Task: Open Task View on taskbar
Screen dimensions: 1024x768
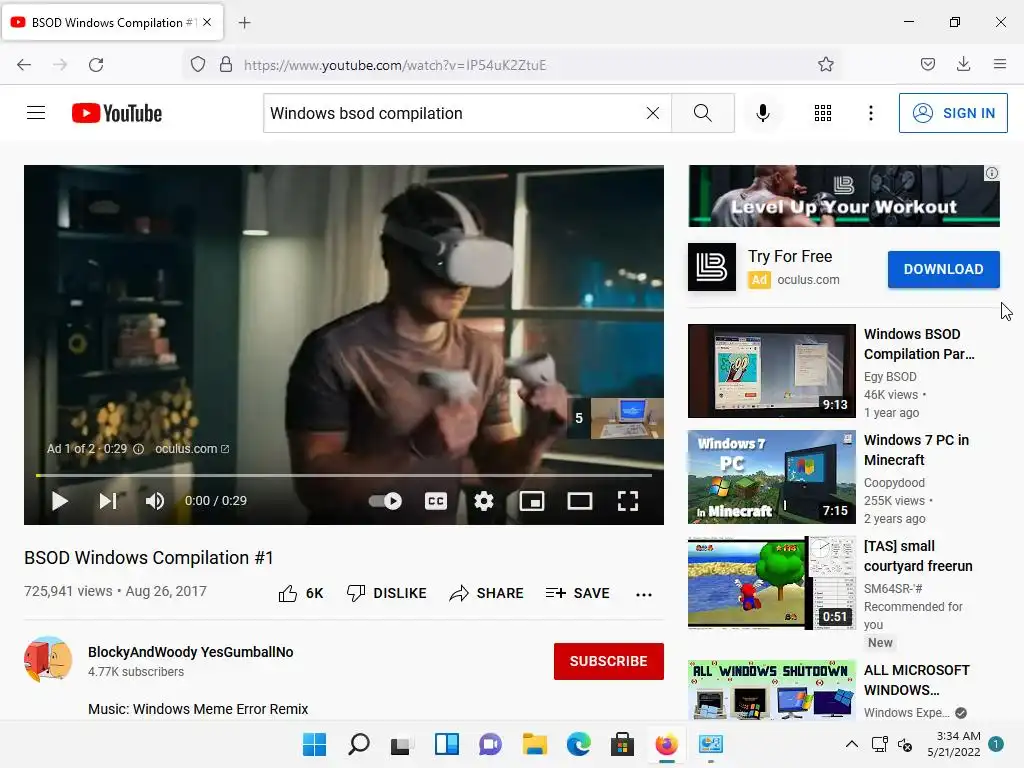Action: (x=402, y=744)
